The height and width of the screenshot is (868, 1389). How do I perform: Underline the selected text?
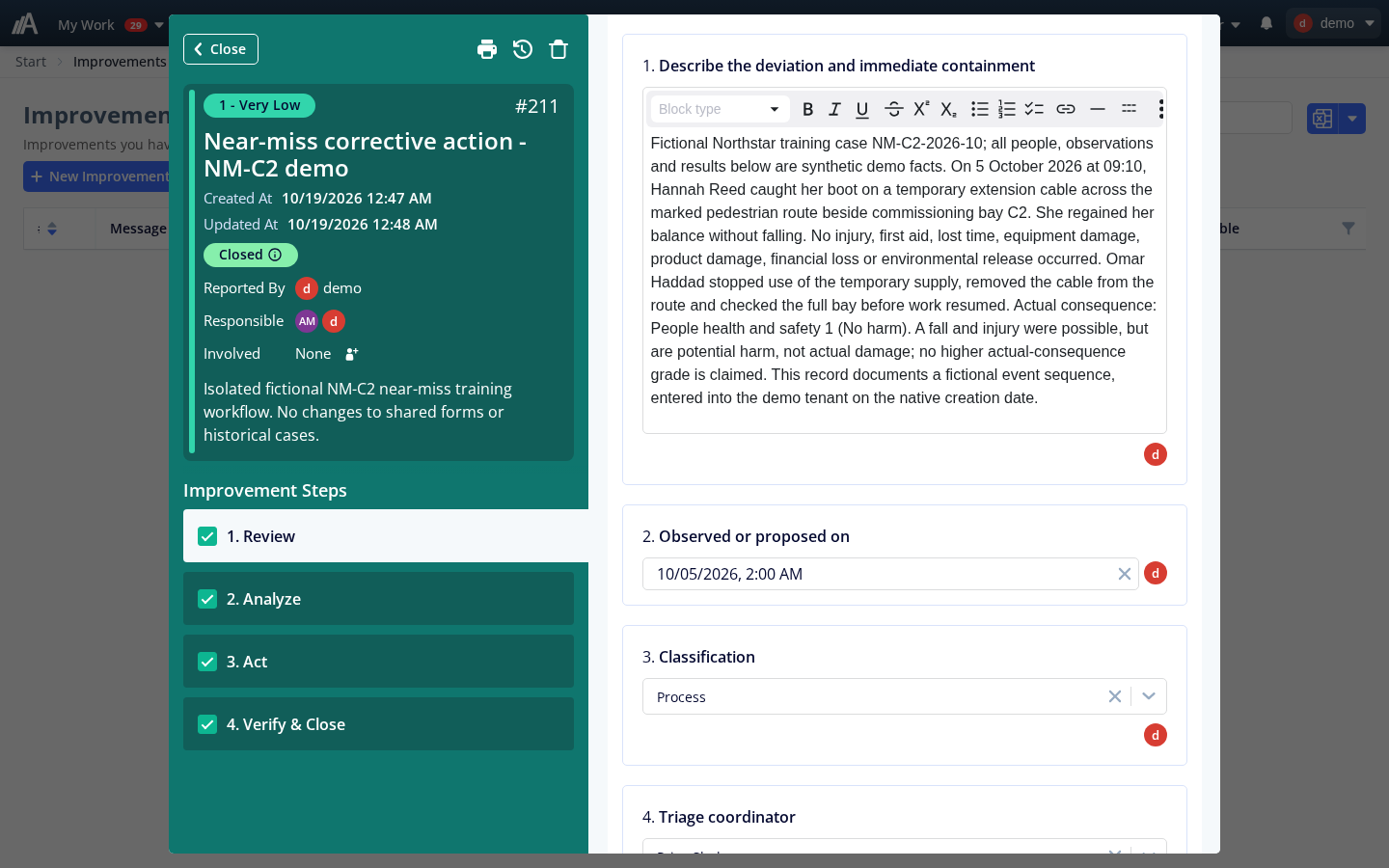click(x=862, y=109)
